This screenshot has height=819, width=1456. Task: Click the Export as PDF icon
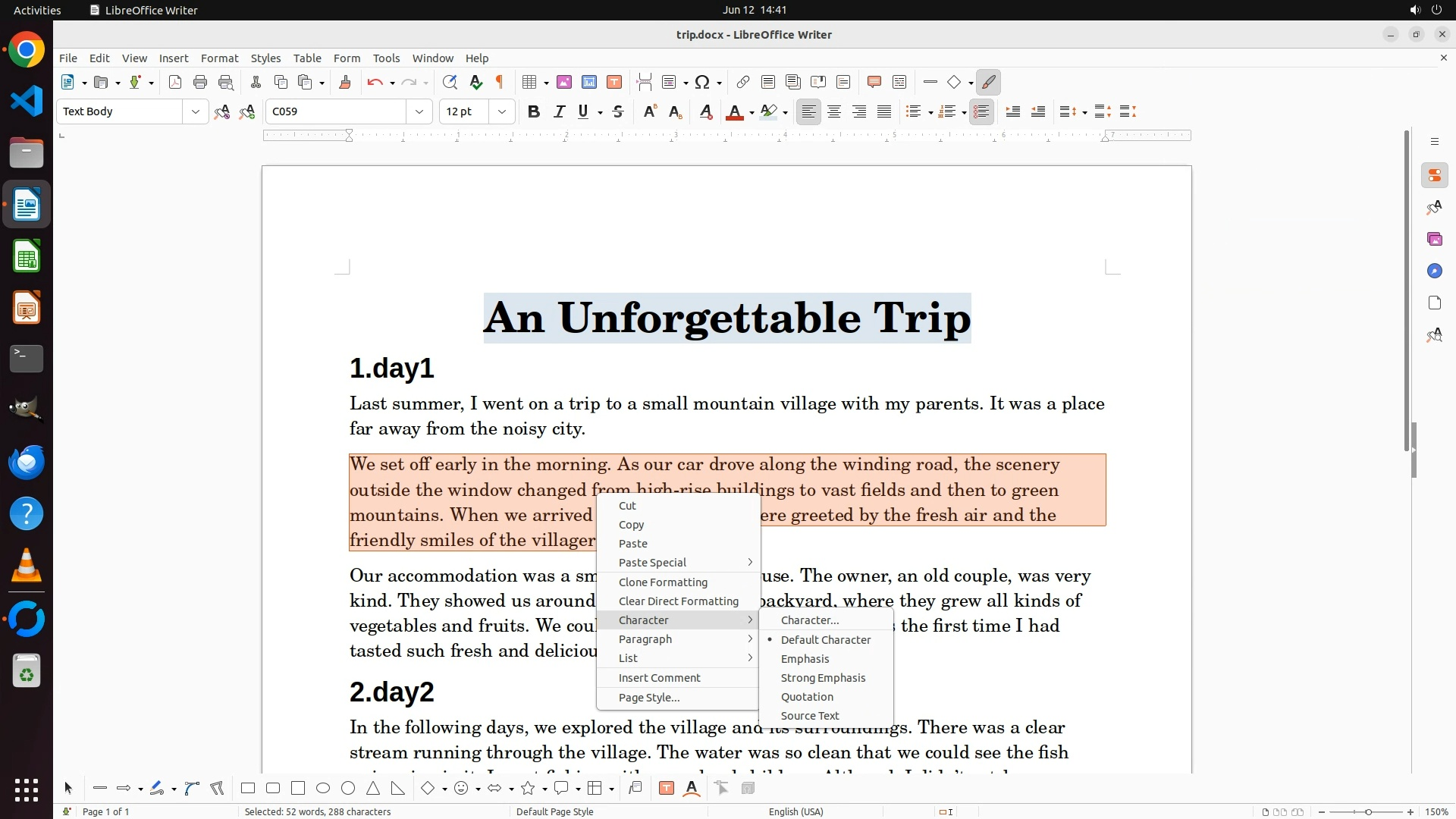175,83
